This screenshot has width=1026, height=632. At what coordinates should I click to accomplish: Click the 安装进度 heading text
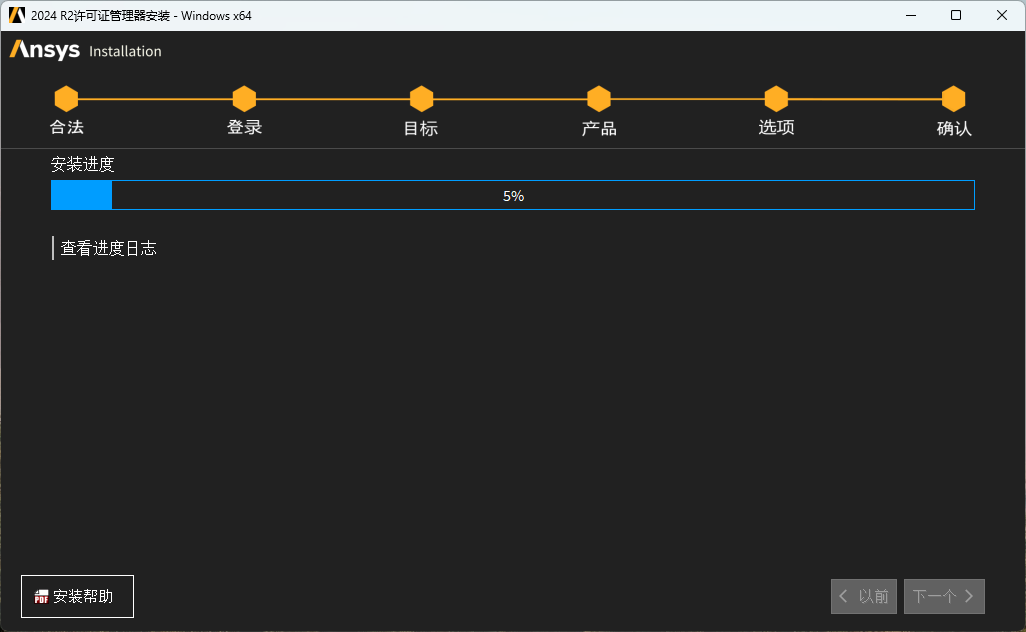[83, 165]
